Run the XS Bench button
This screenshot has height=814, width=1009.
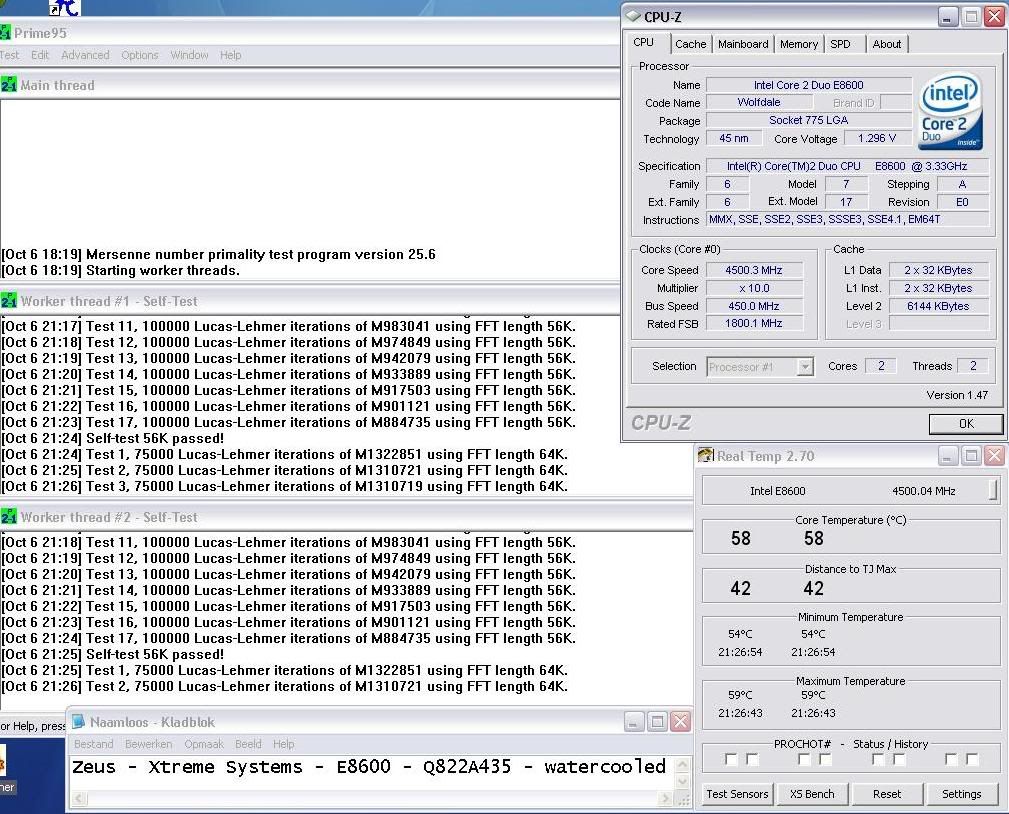(812, 794)
